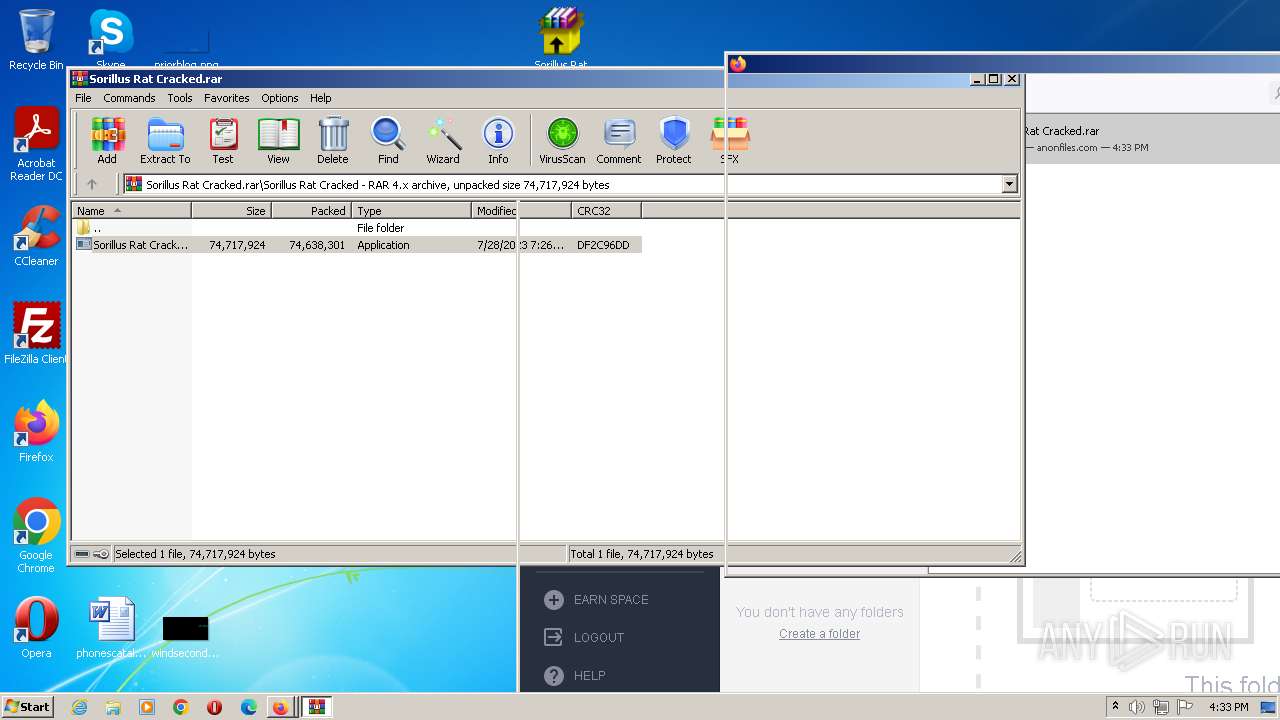Click the Add toolbar icon in WinRAR

[107, 140]
